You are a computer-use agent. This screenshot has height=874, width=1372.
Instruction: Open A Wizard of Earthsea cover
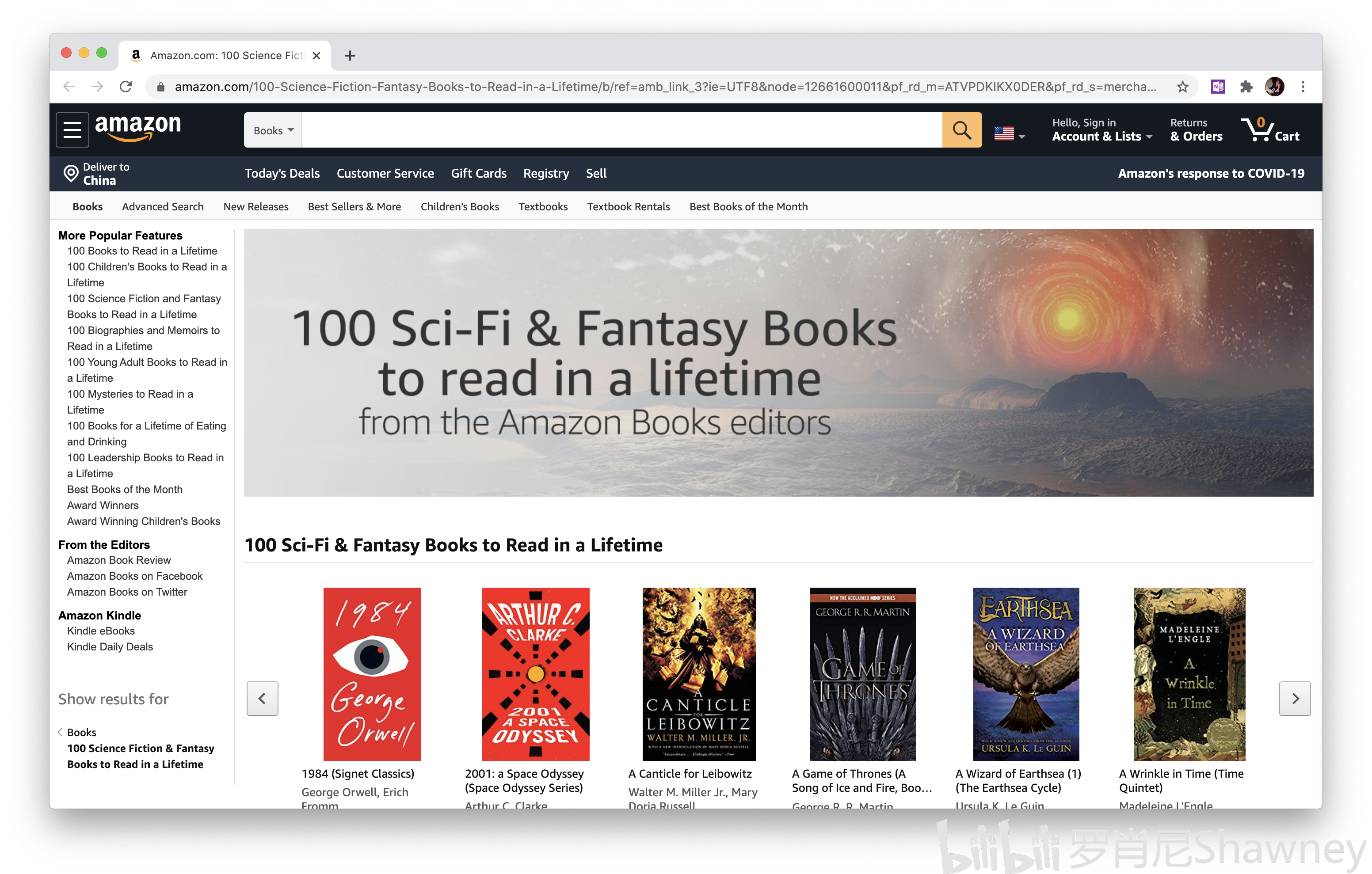(1025, 674)
